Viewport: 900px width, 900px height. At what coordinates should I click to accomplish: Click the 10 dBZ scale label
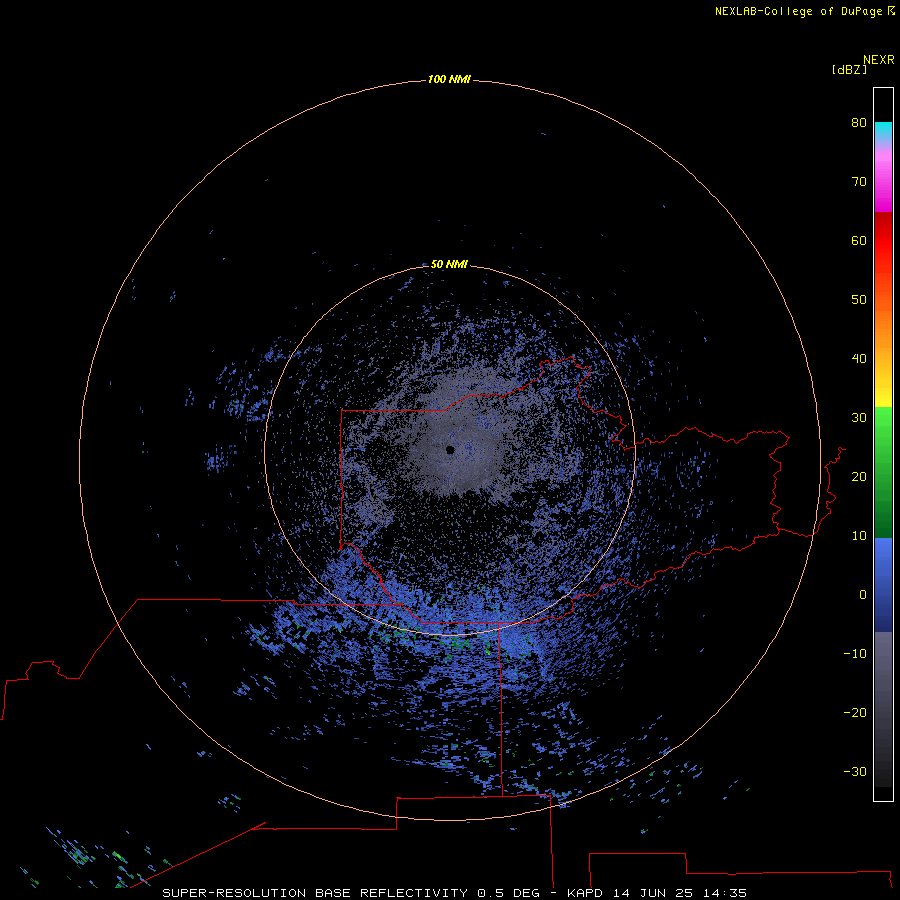point(859,536)
